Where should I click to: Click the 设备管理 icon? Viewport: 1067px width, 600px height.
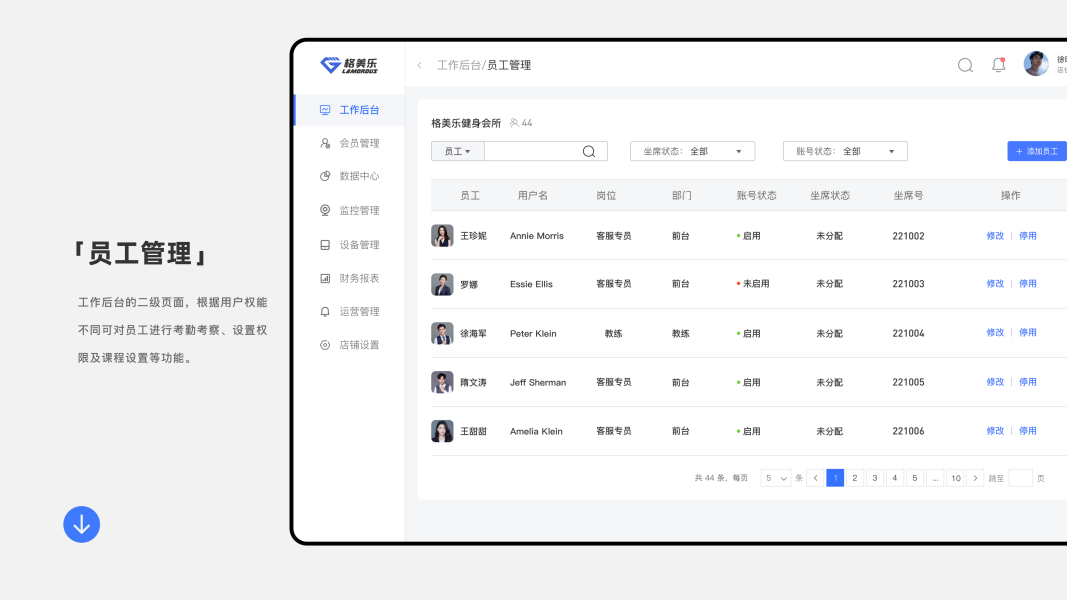[x=325, y=245]
